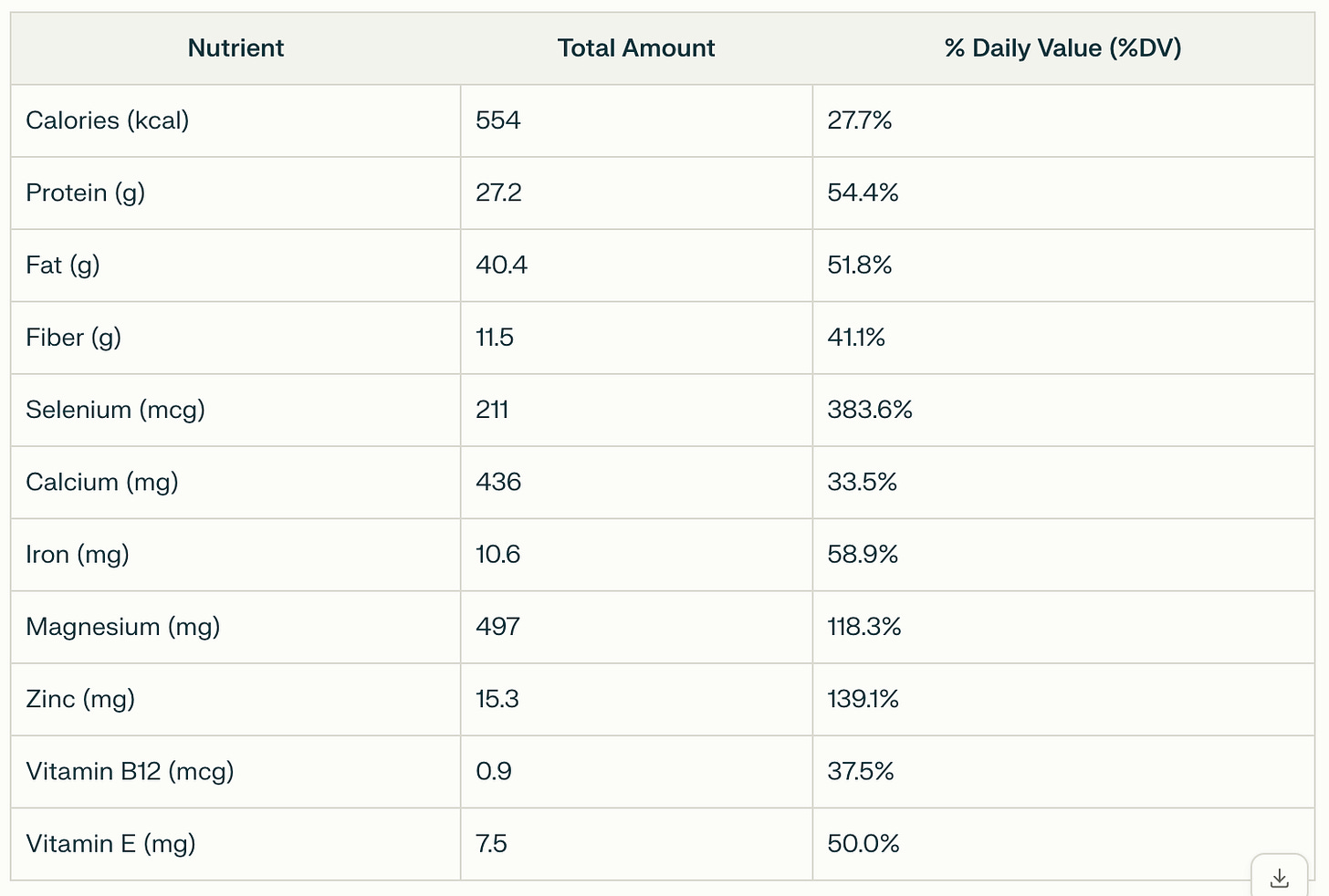The width and height of the screenshot is (1329, 896).
Task: Select the Selenium 383.6% daily value
Action: [870, 410]
